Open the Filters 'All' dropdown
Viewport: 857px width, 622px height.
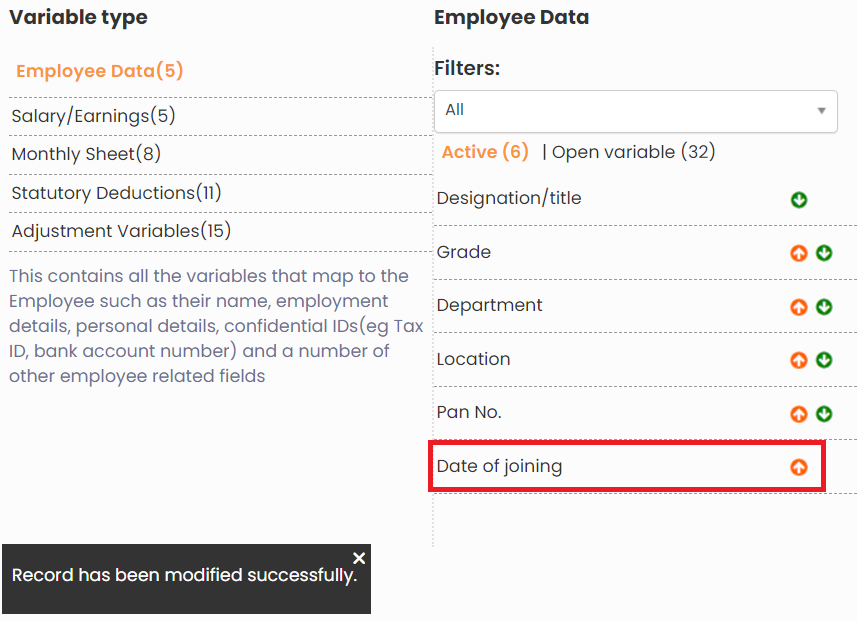[635, 110]
